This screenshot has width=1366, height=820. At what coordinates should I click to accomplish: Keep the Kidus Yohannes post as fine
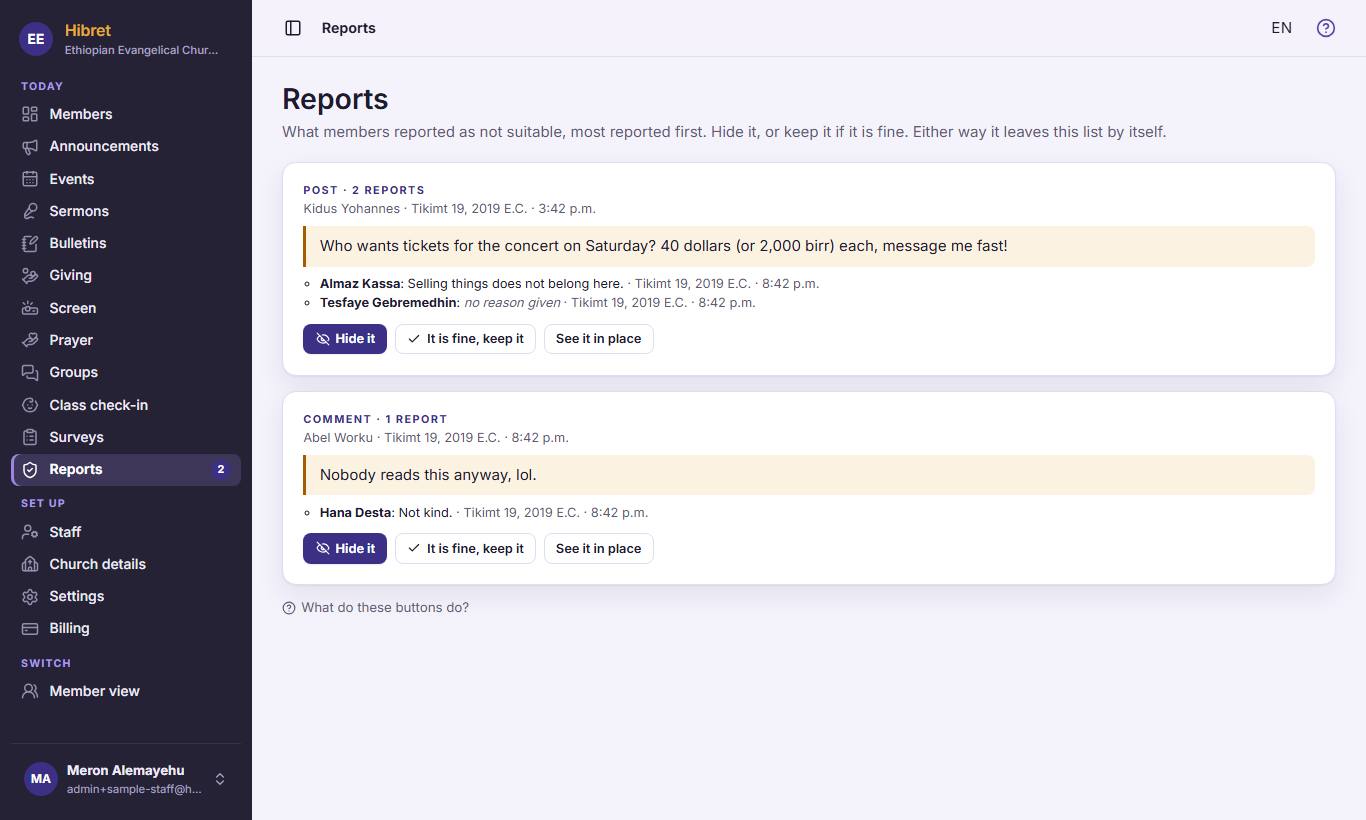[x=466, y=339]
